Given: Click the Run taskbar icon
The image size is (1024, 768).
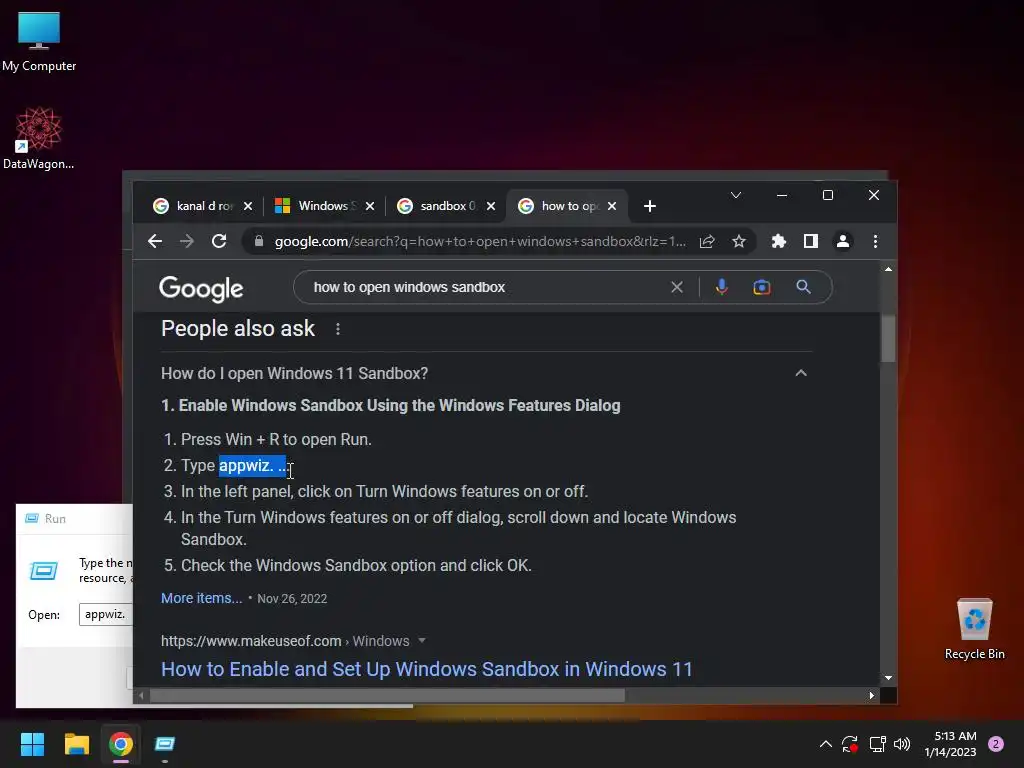Looking at the screenshot, I should [165, 744].
